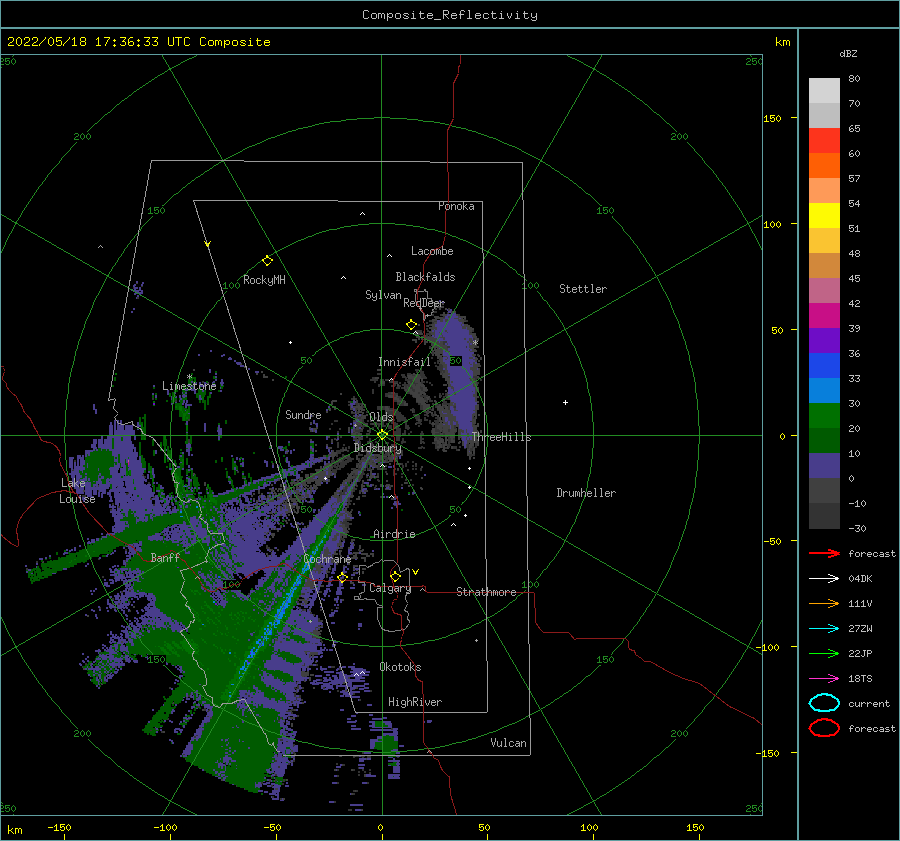The width and height of the screenshot is (900, 841).
Task: Click the dBZ color scale heading
Action: (x=848, y=53)
